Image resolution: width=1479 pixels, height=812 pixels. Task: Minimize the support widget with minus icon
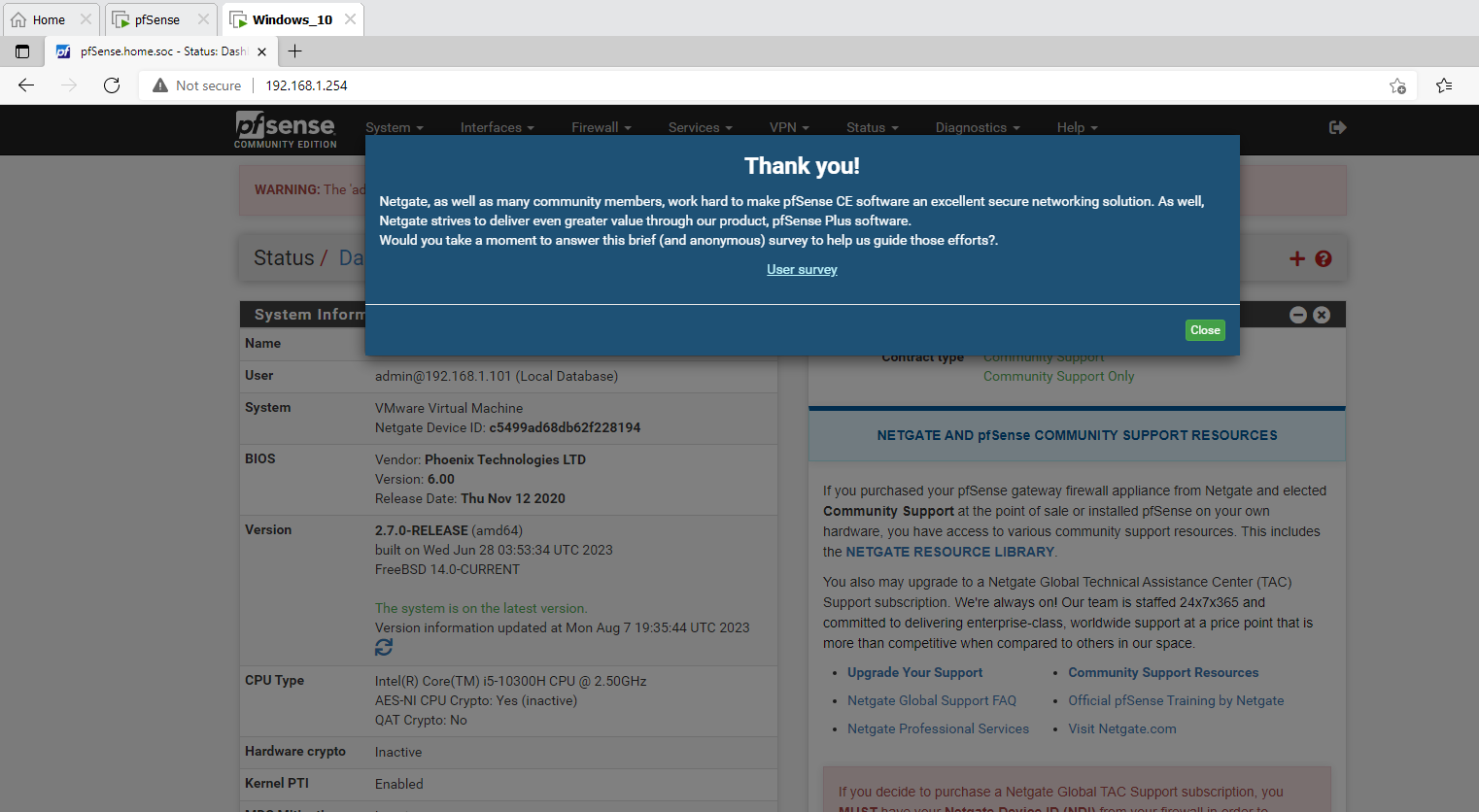point(1298,315)
